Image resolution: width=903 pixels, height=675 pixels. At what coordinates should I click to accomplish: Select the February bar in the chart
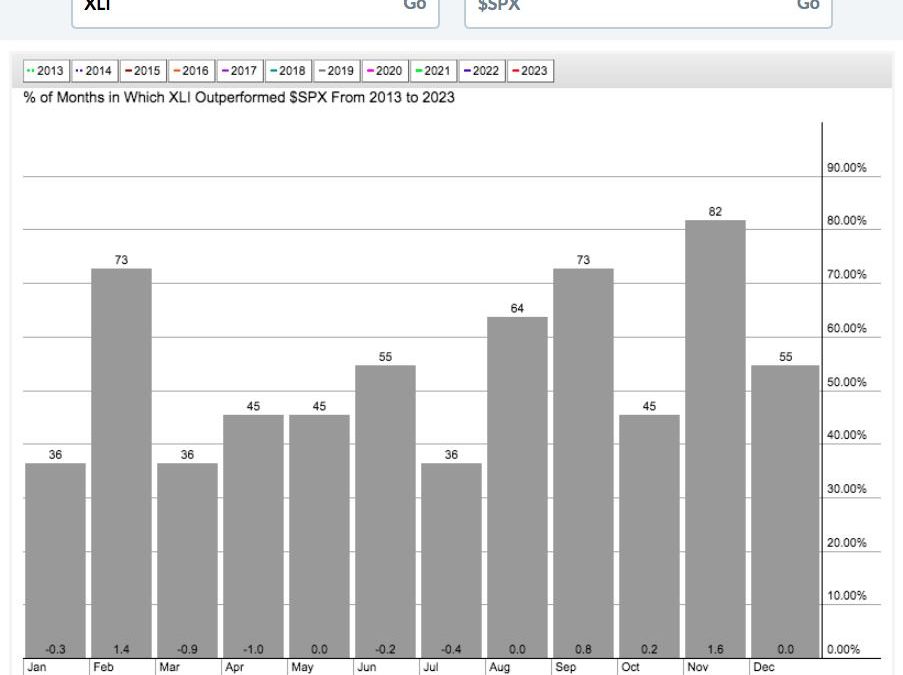[122, 463]
